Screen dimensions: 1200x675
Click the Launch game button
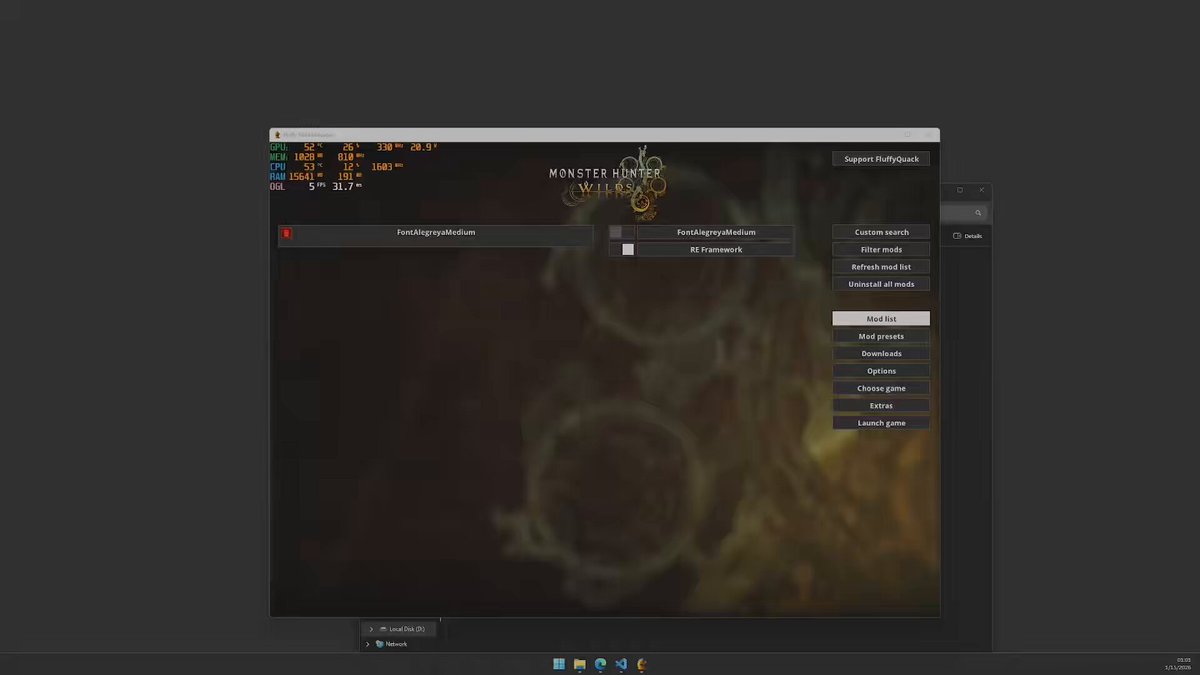click(x=881, y=423)
